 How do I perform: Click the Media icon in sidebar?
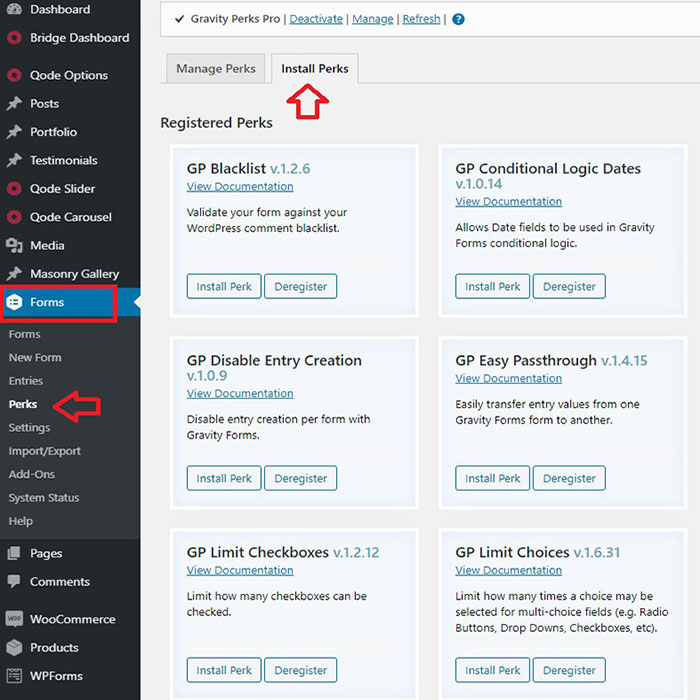pyautogui.click(x=14, y=246)
